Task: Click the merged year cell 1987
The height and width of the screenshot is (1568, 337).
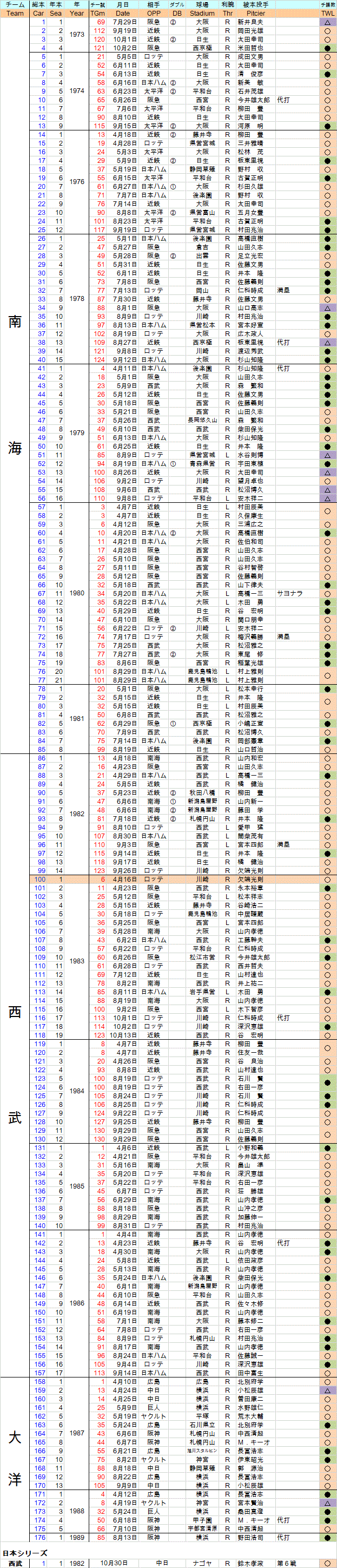Action: pos(77,1433)
